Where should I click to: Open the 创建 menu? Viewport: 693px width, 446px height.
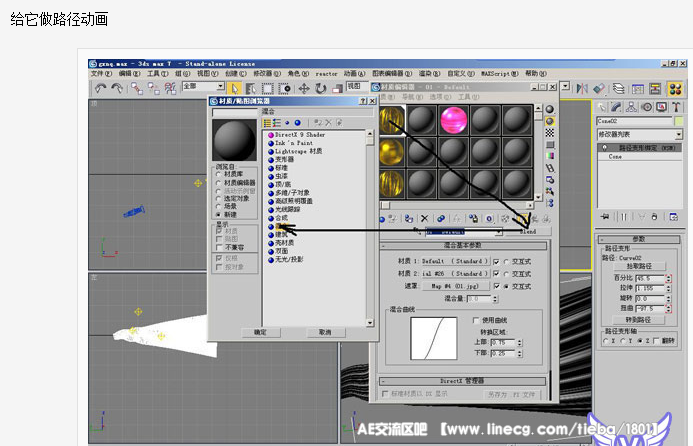click(236, 73)
